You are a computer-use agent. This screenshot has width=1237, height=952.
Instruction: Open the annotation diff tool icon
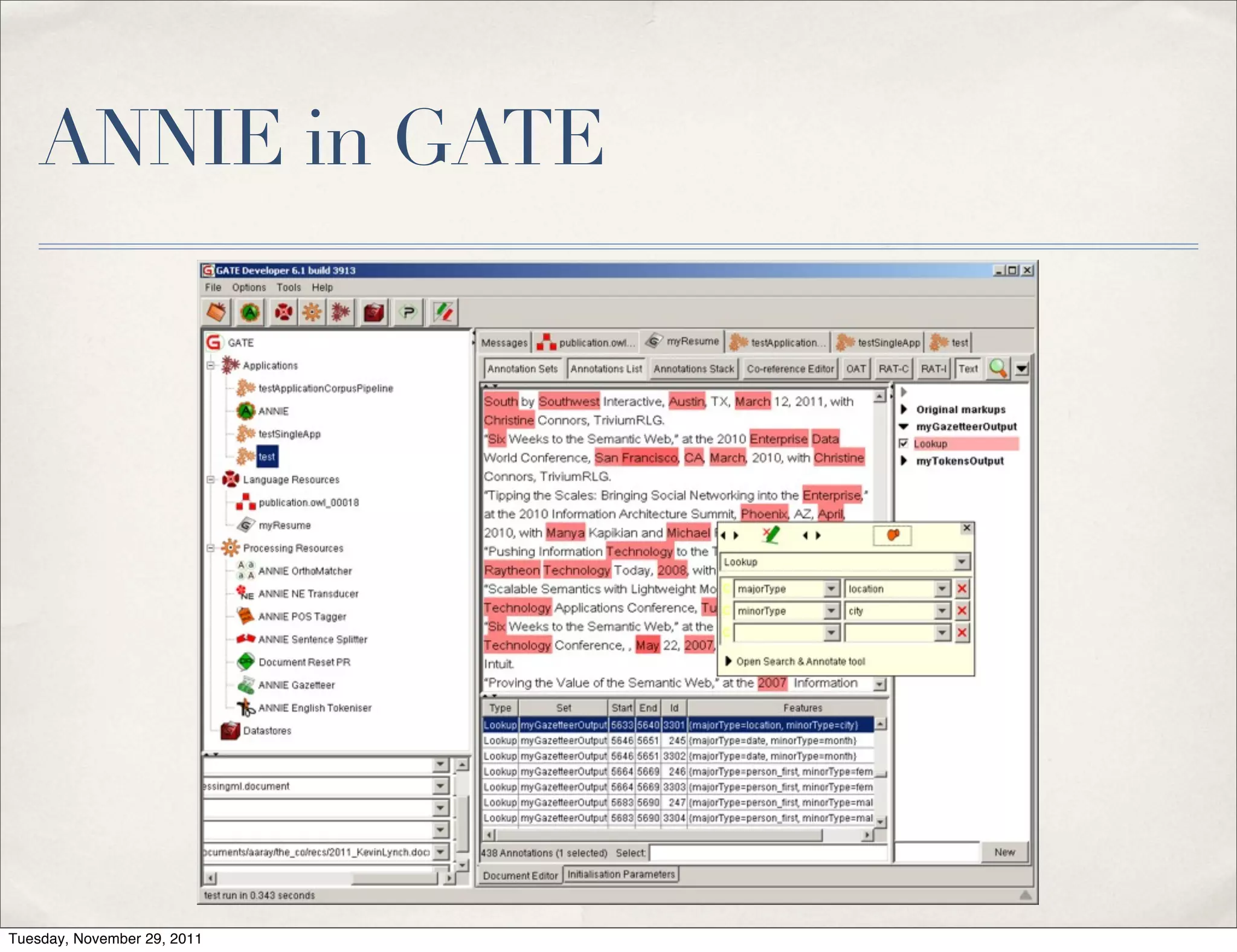[x=443, y=312]
